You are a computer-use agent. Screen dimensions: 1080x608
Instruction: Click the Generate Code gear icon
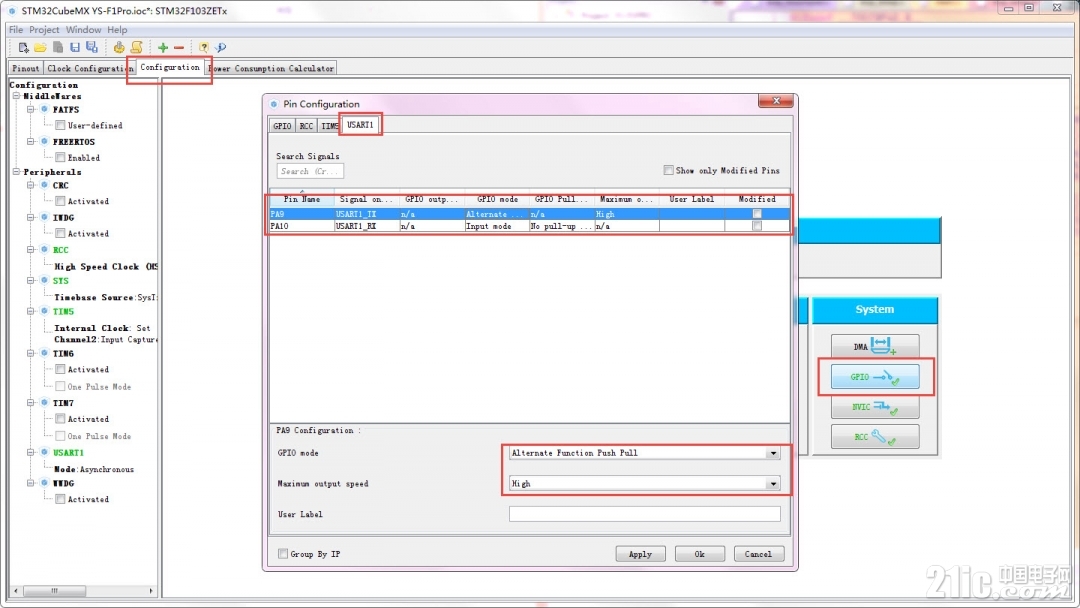point(119,48)
